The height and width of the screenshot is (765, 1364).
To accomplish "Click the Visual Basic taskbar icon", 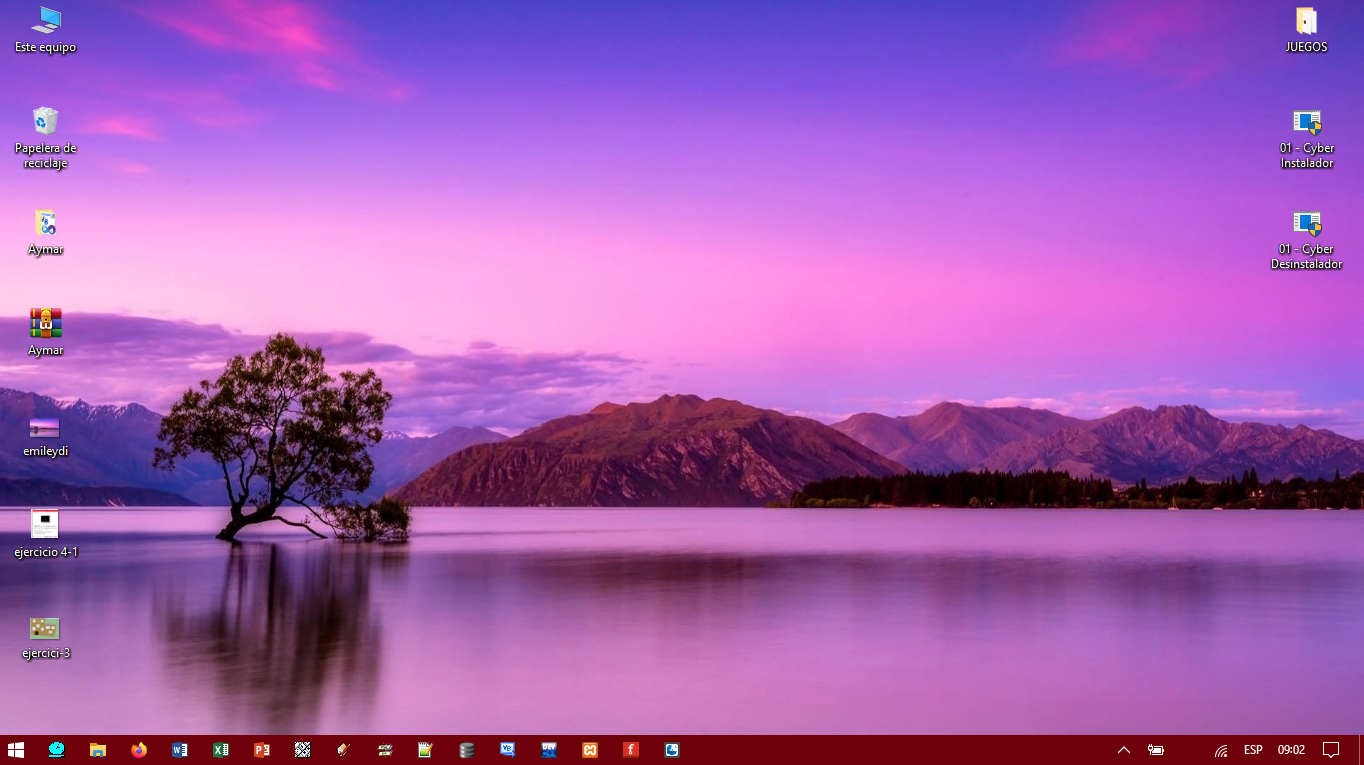I will pyautogui.click(x=508, y=749).
